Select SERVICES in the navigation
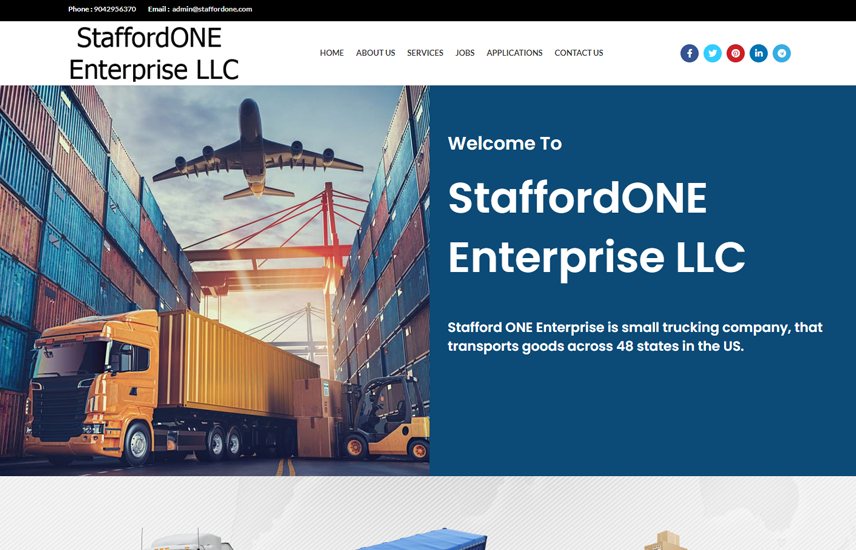856x550 pixels. point(425,53)
